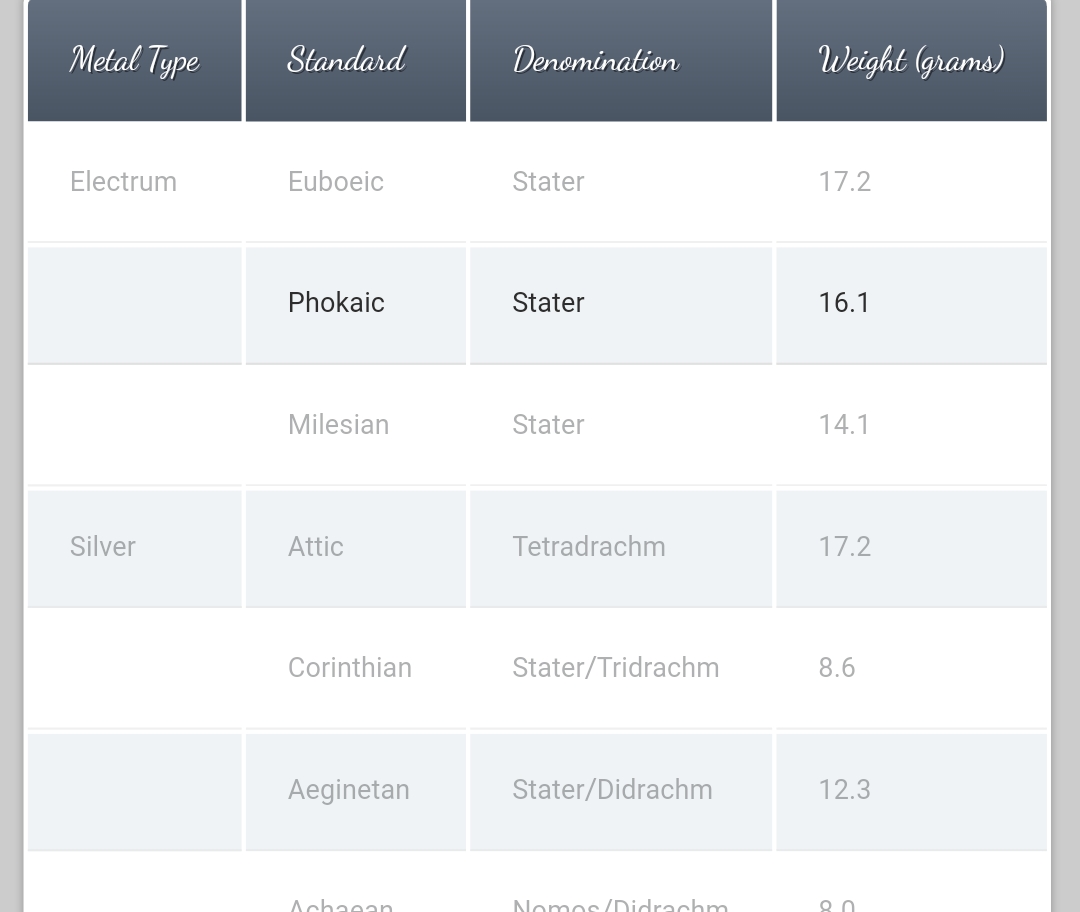Select the Tetradrachm denomination cell

(621, 547)
